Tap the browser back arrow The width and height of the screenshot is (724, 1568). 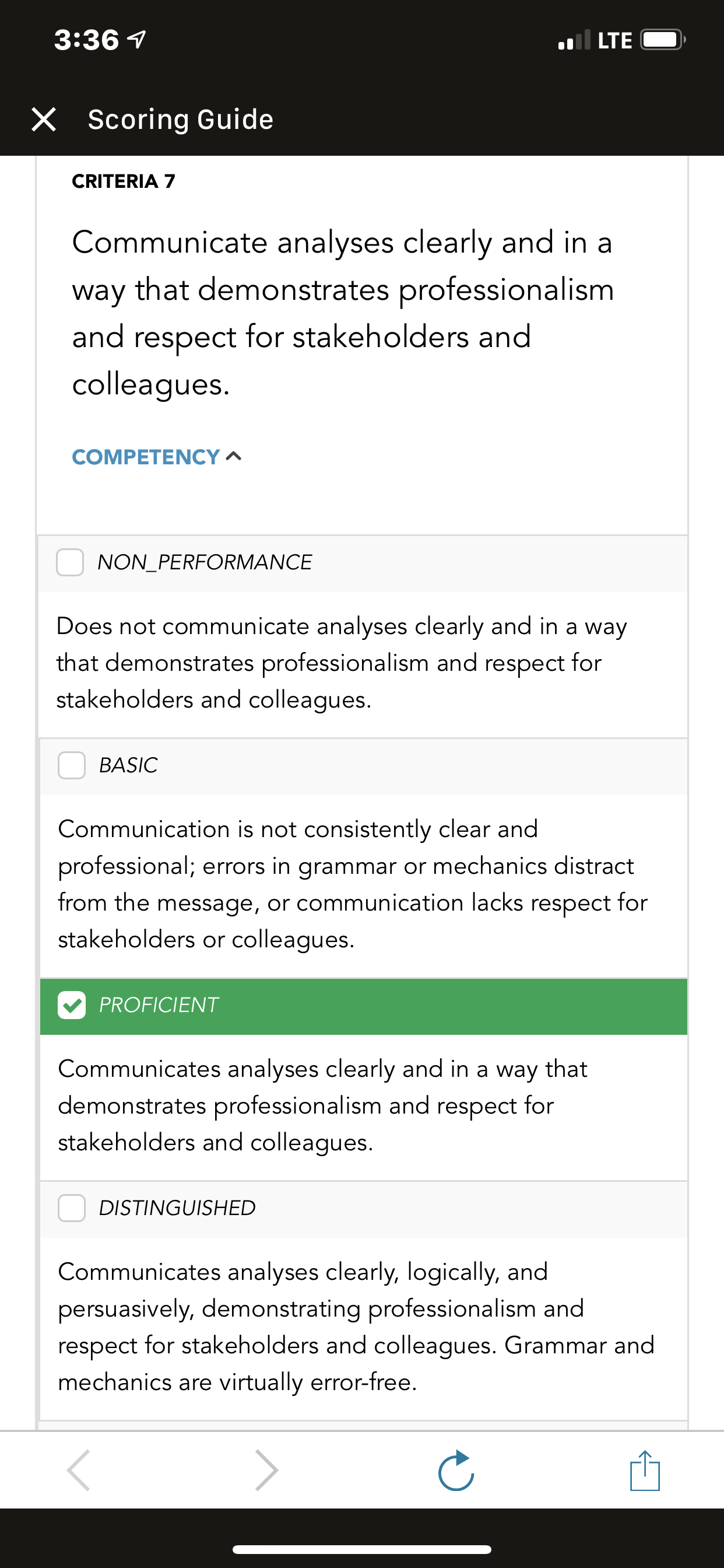pyautogui.click(x=79, y=1470)
